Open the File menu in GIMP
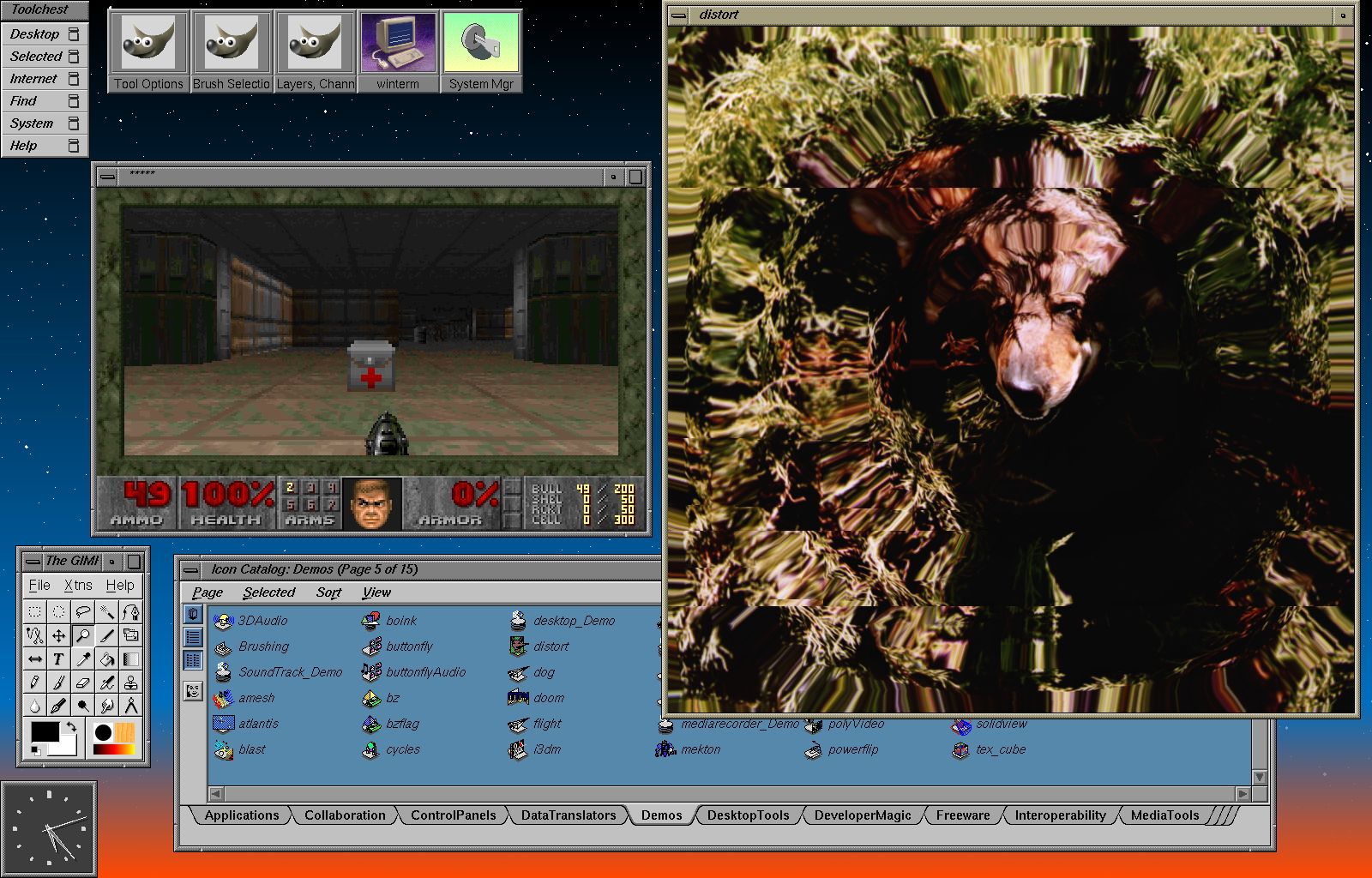Viewport: 1372px width, 878px height. 39,586
